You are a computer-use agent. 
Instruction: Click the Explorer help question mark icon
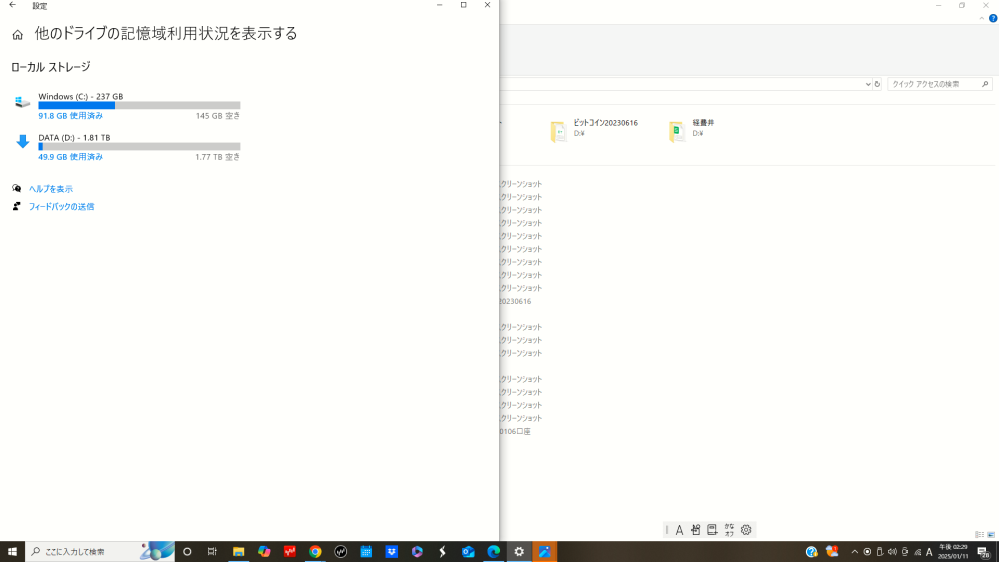coord(993,18)
